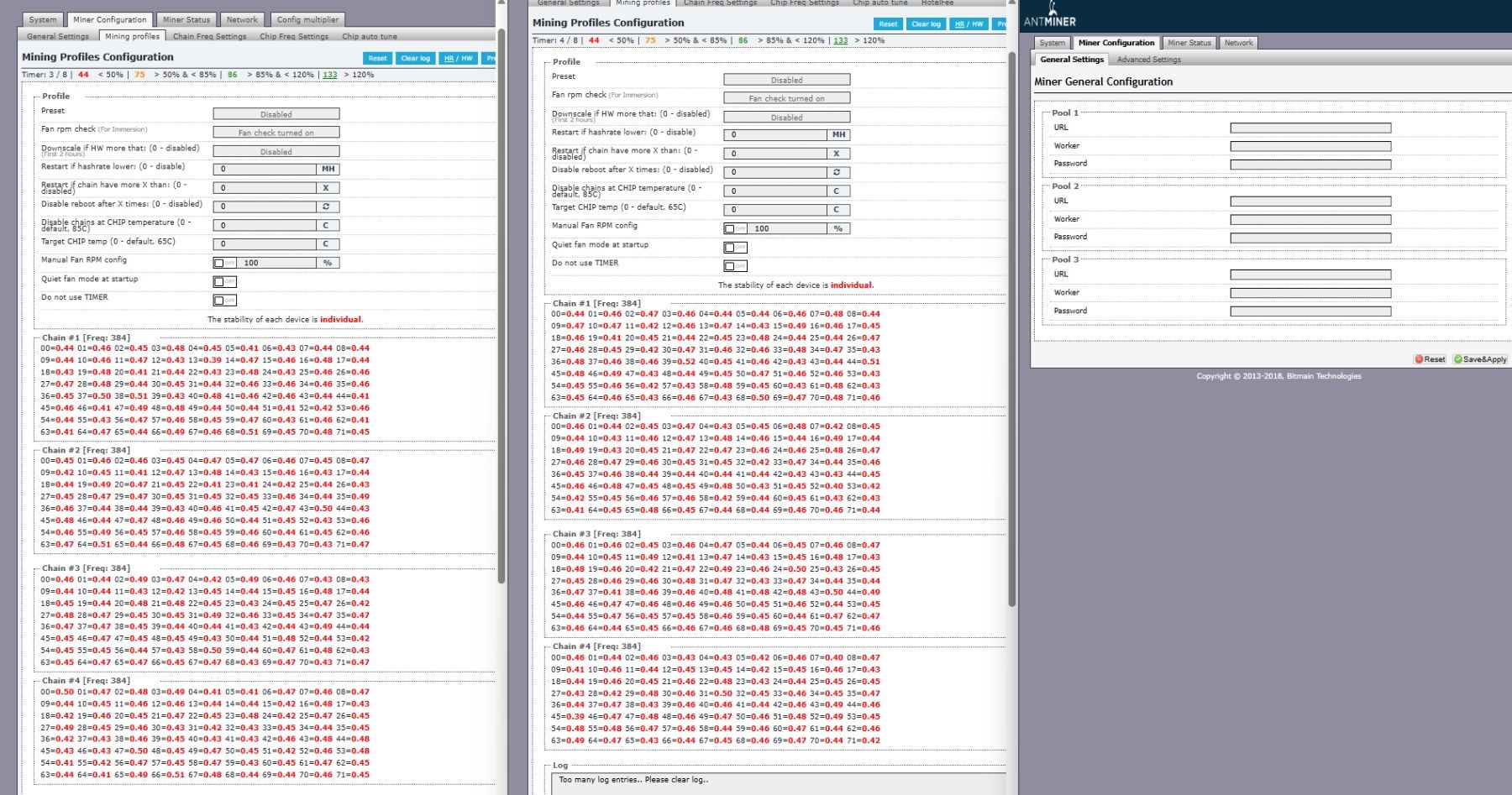Open System tab in Antminer window
Screen dimensions: 1512x795
point(1052,43)
